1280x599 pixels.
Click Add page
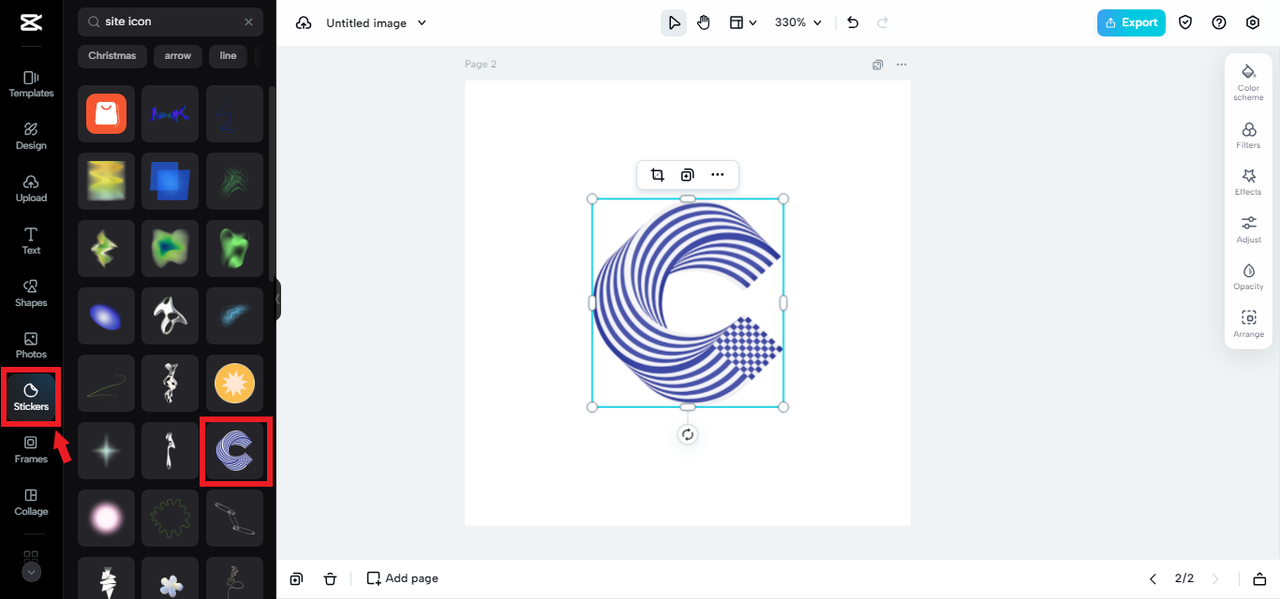tap(402, 579)
